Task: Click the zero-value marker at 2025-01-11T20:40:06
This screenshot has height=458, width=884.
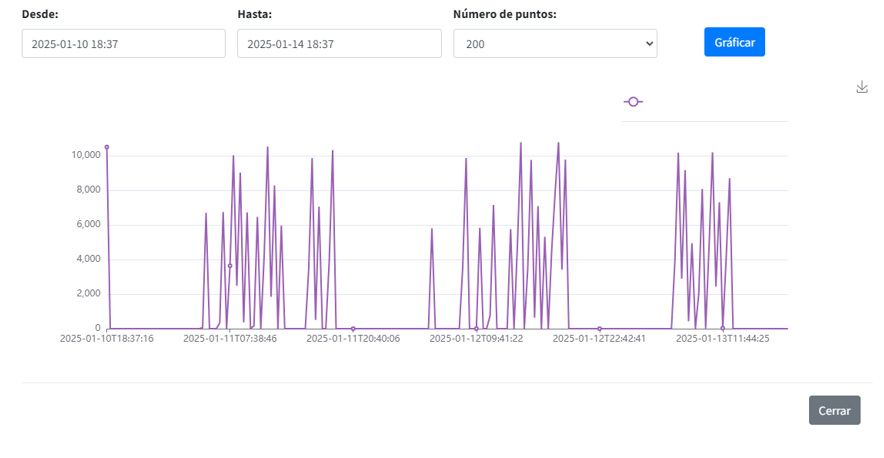Action: 353,328
